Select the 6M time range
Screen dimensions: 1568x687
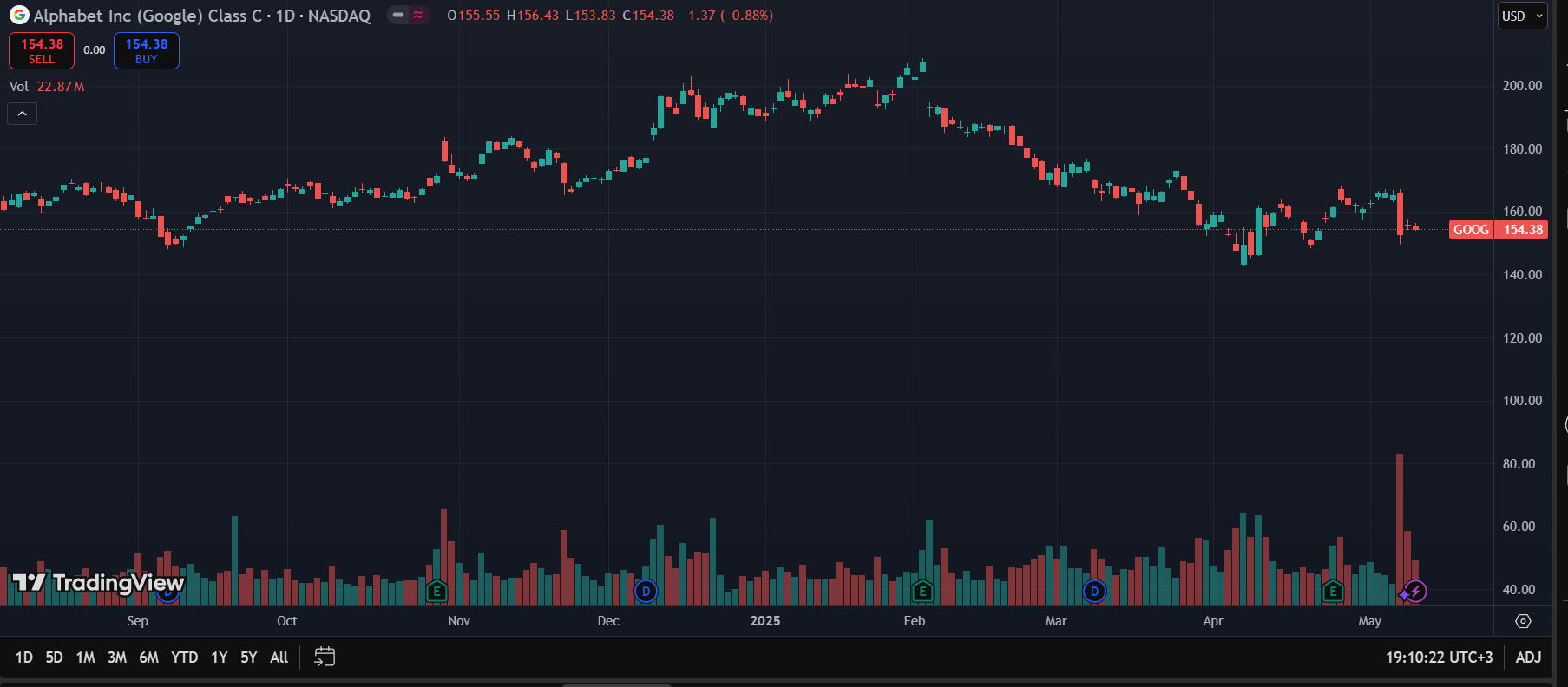coord(149,658)
